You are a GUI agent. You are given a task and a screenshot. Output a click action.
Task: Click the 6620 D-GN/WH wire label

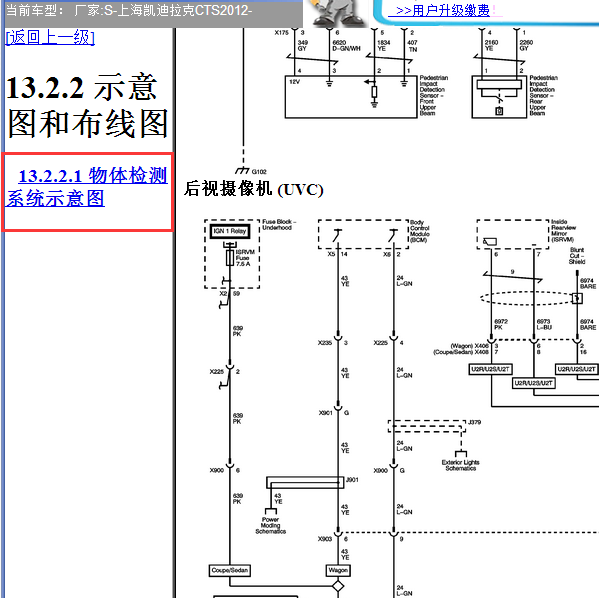click(x=346, y=45)
